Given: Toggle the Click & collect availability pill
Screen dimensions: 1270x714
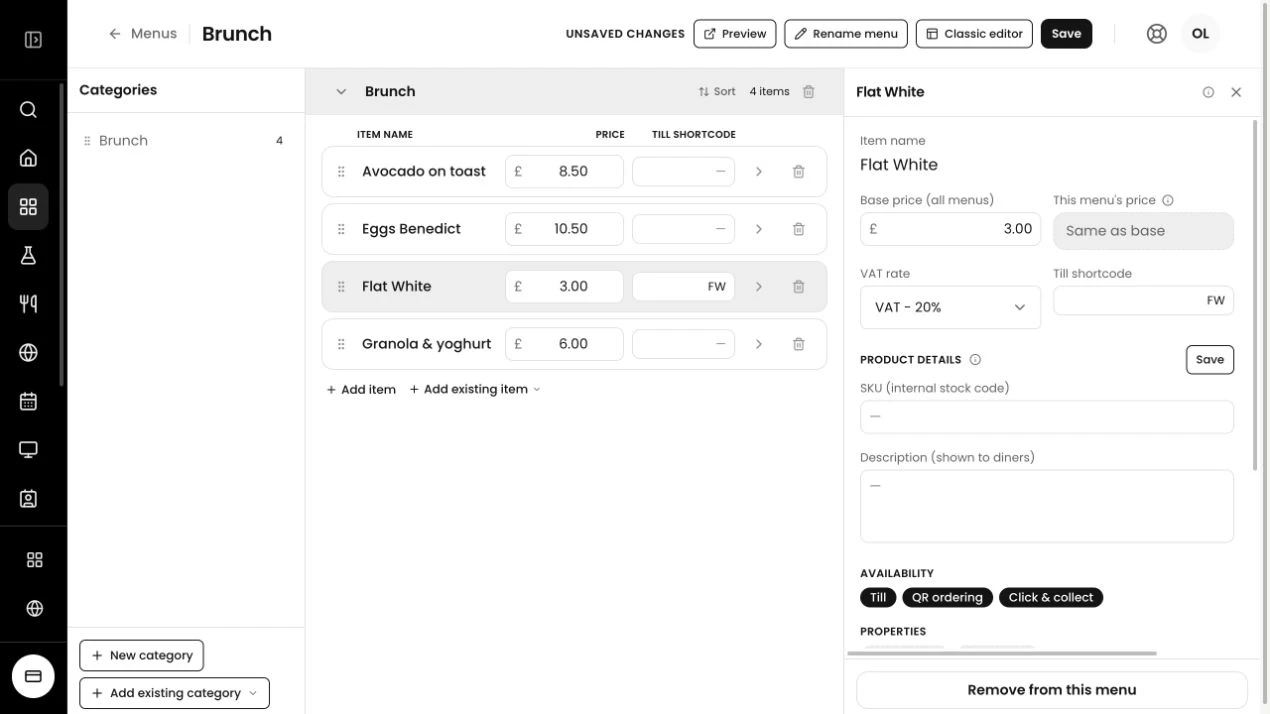Looking at the screenshot, I should (1050, 598).
